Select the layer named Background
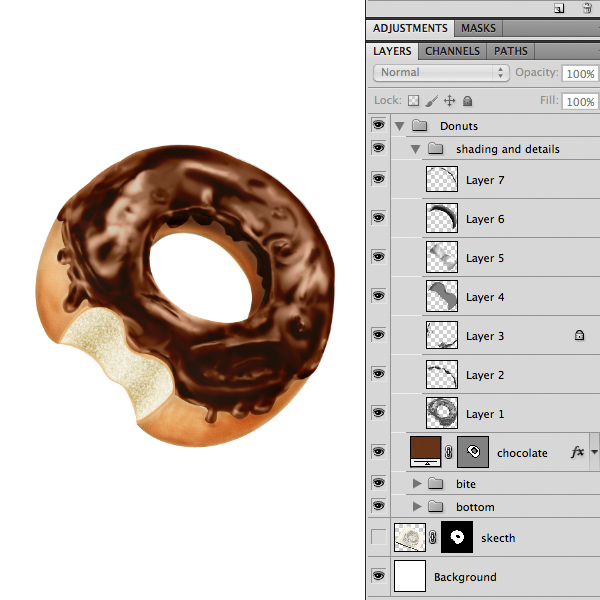 coord(465,577)
